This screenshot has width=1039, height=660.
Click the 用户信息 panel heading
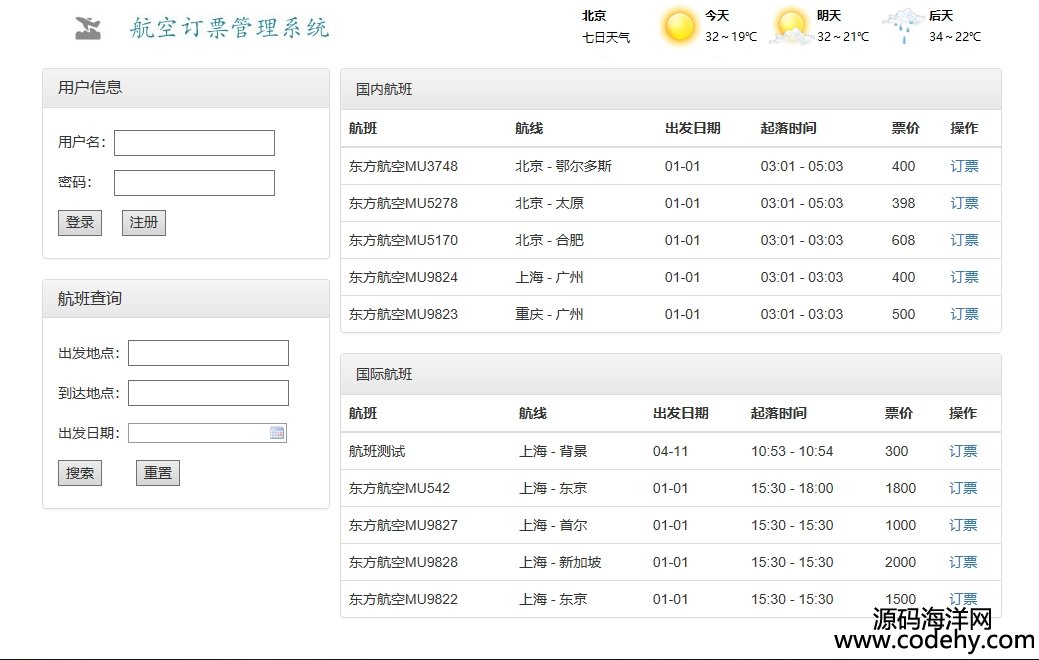(90, 87)
